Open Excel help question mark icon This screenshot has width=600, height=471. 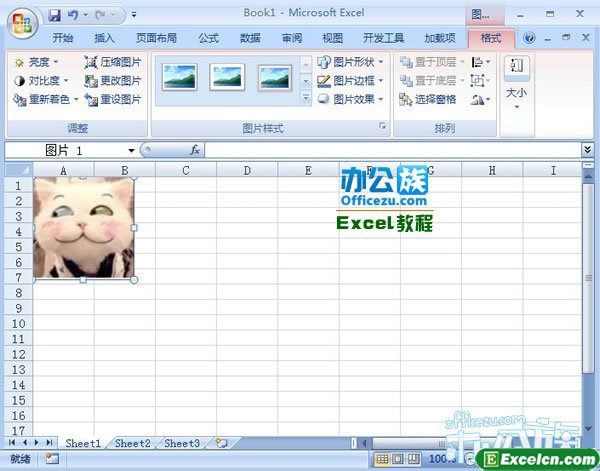(x=529, y=38)
